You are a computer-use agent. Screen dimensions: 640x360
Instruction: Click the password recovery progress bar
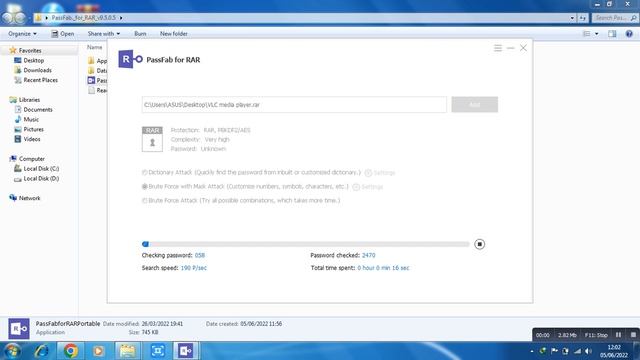click(x=305, y=244)
